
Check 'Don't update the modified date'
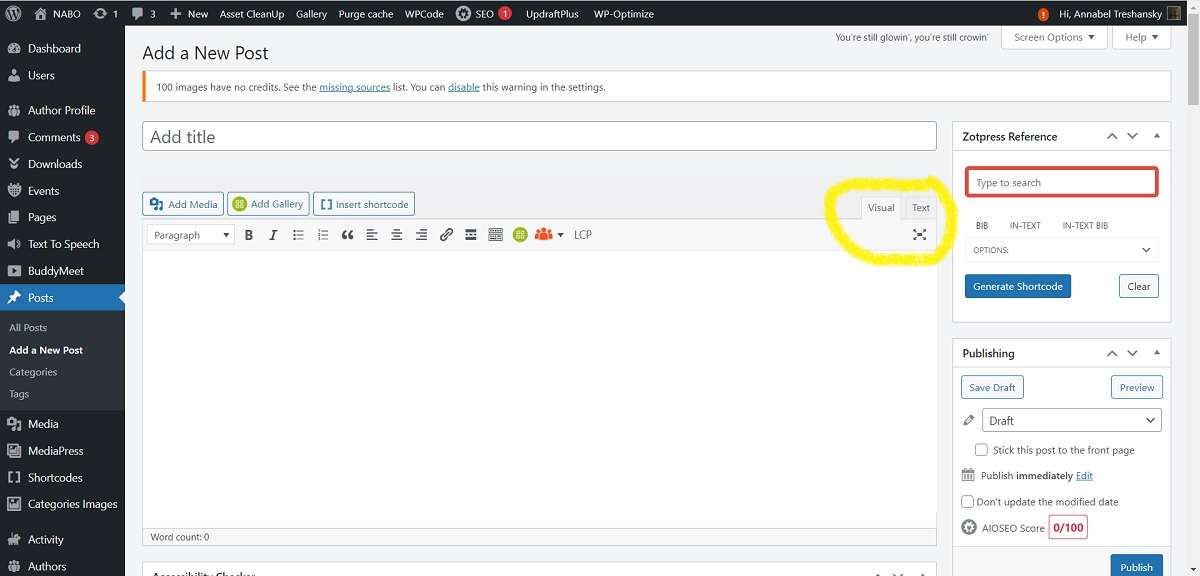click(x=967, y=502)
